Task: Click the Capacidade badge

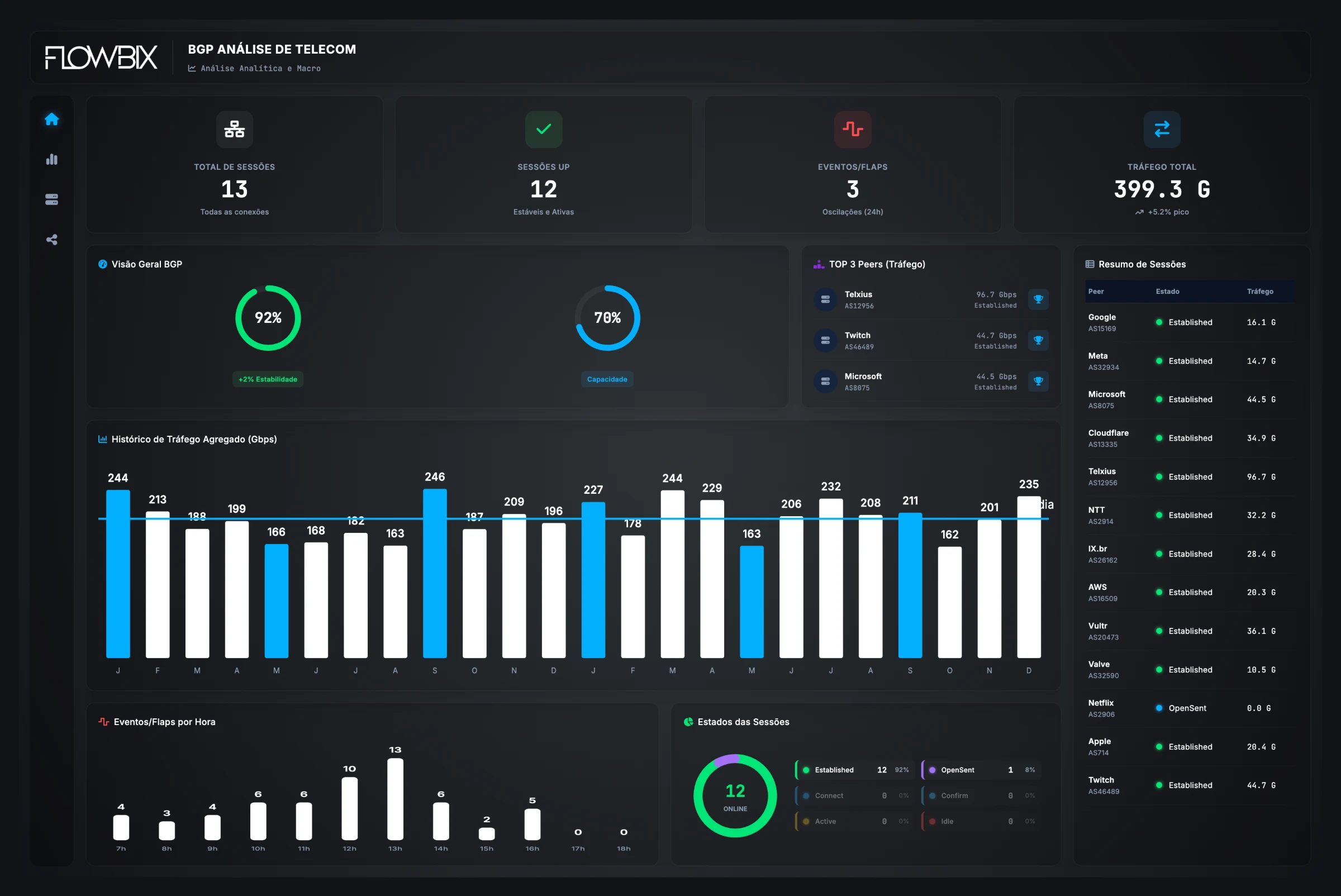Action: [607, 379]
